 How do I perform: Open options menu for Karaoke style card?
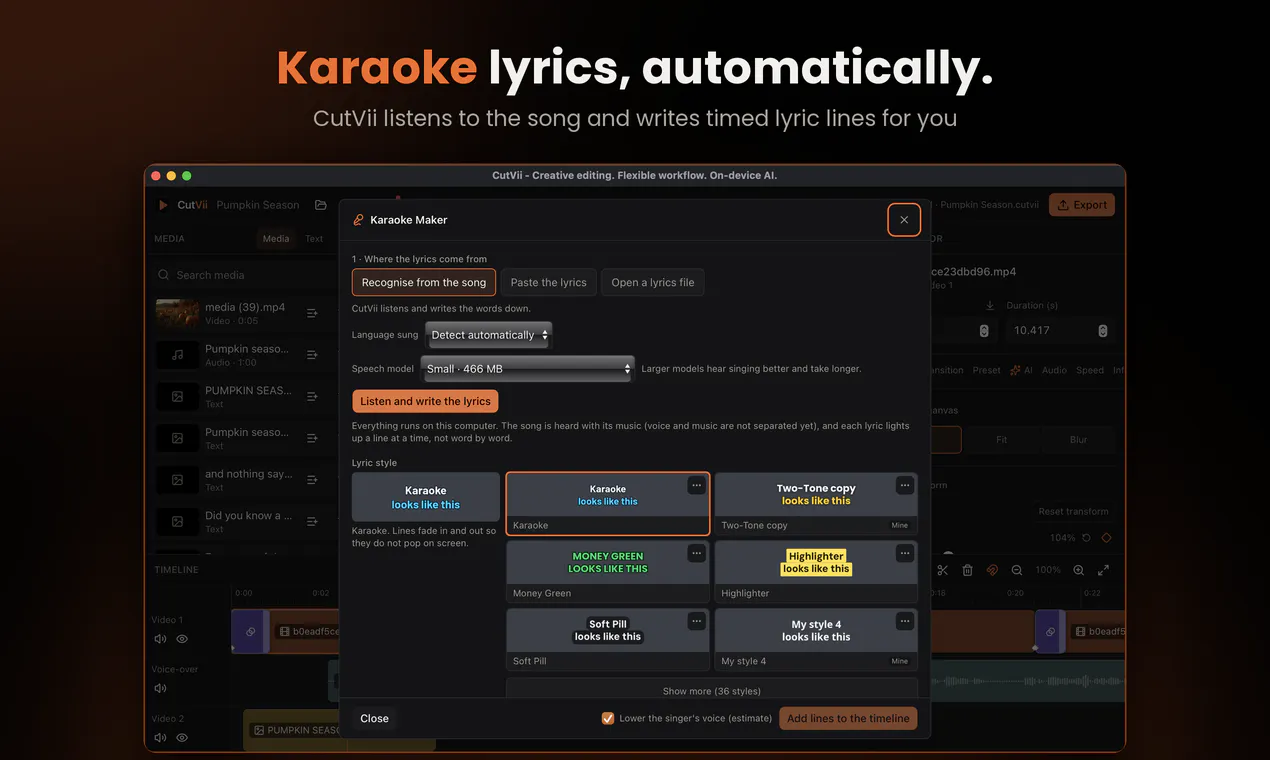click(696, 485)
